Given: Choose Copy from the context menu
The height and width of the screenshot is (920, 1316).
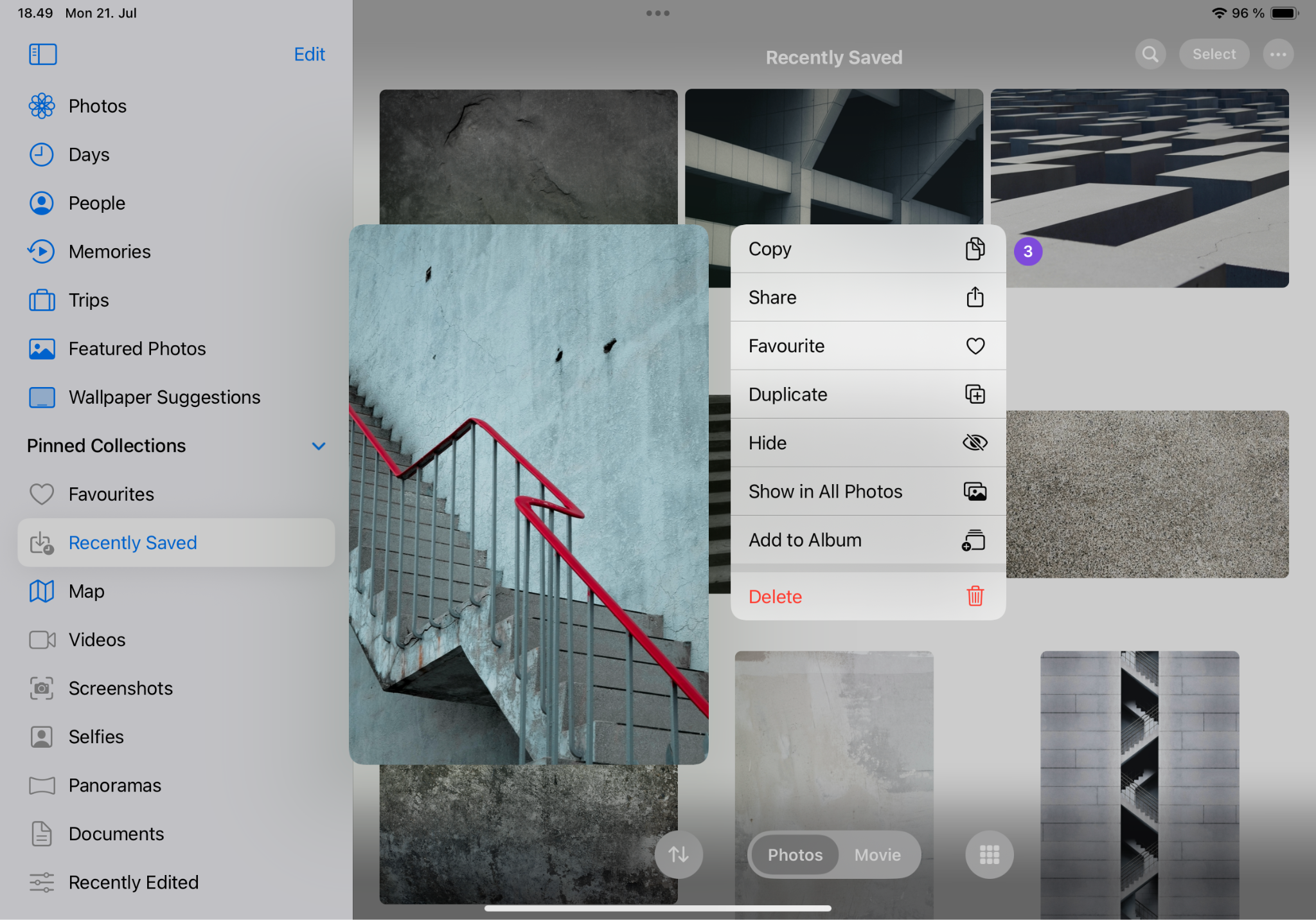Looking at the screenshot, I should point(868,249).
